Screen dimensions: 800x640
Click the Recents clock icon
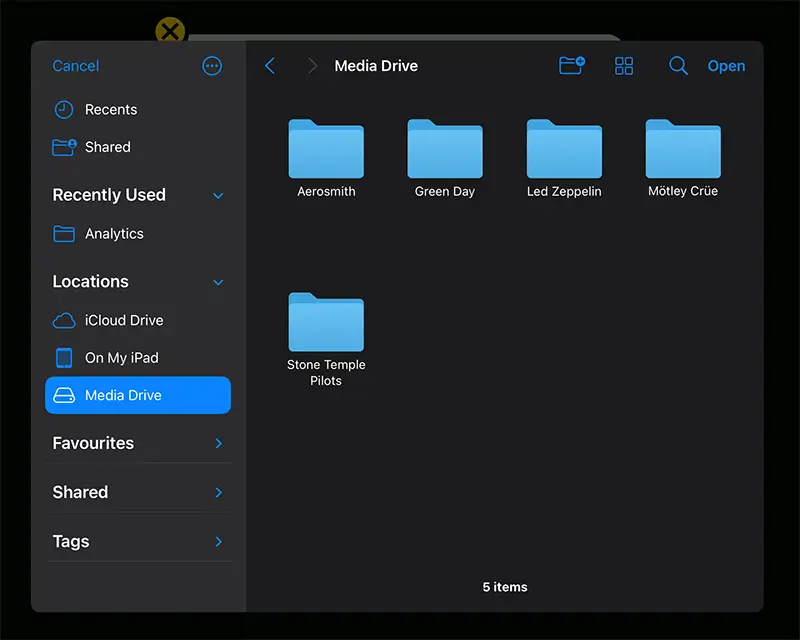[x=64, y=110]
